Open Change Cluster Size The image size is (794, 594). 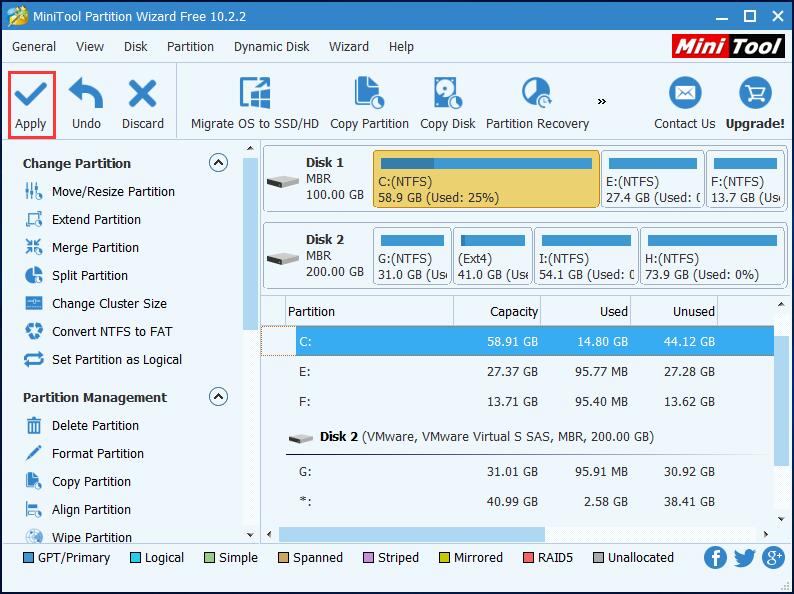point(96,303)
